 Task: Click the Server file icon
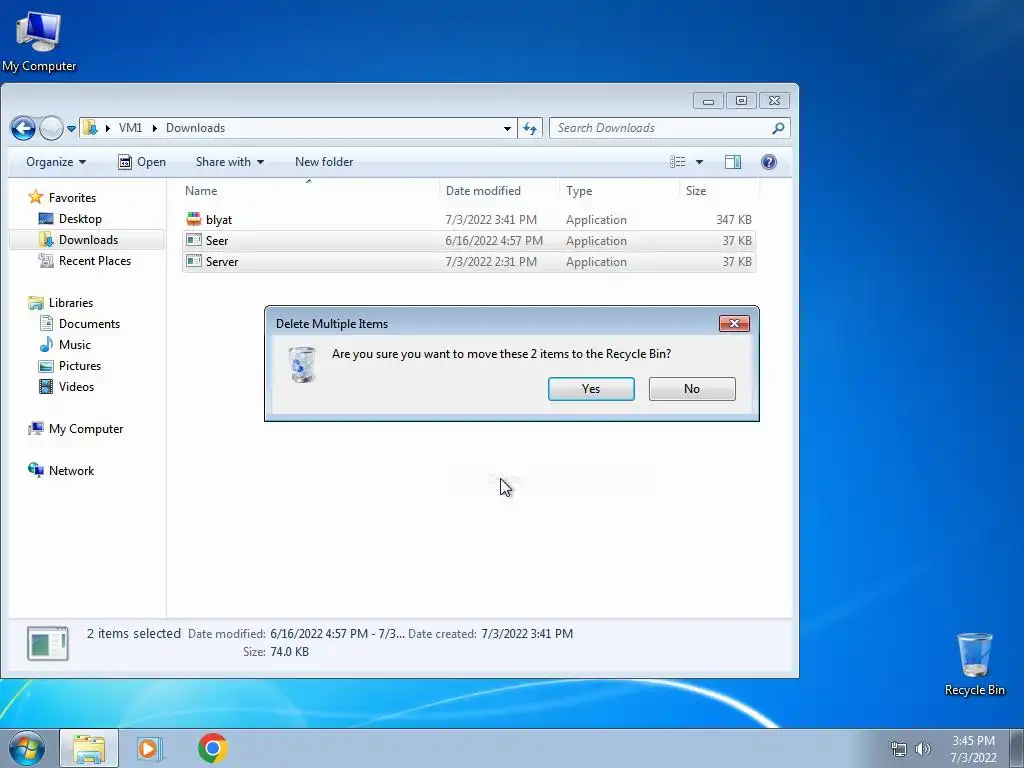[x=194, y=261]
